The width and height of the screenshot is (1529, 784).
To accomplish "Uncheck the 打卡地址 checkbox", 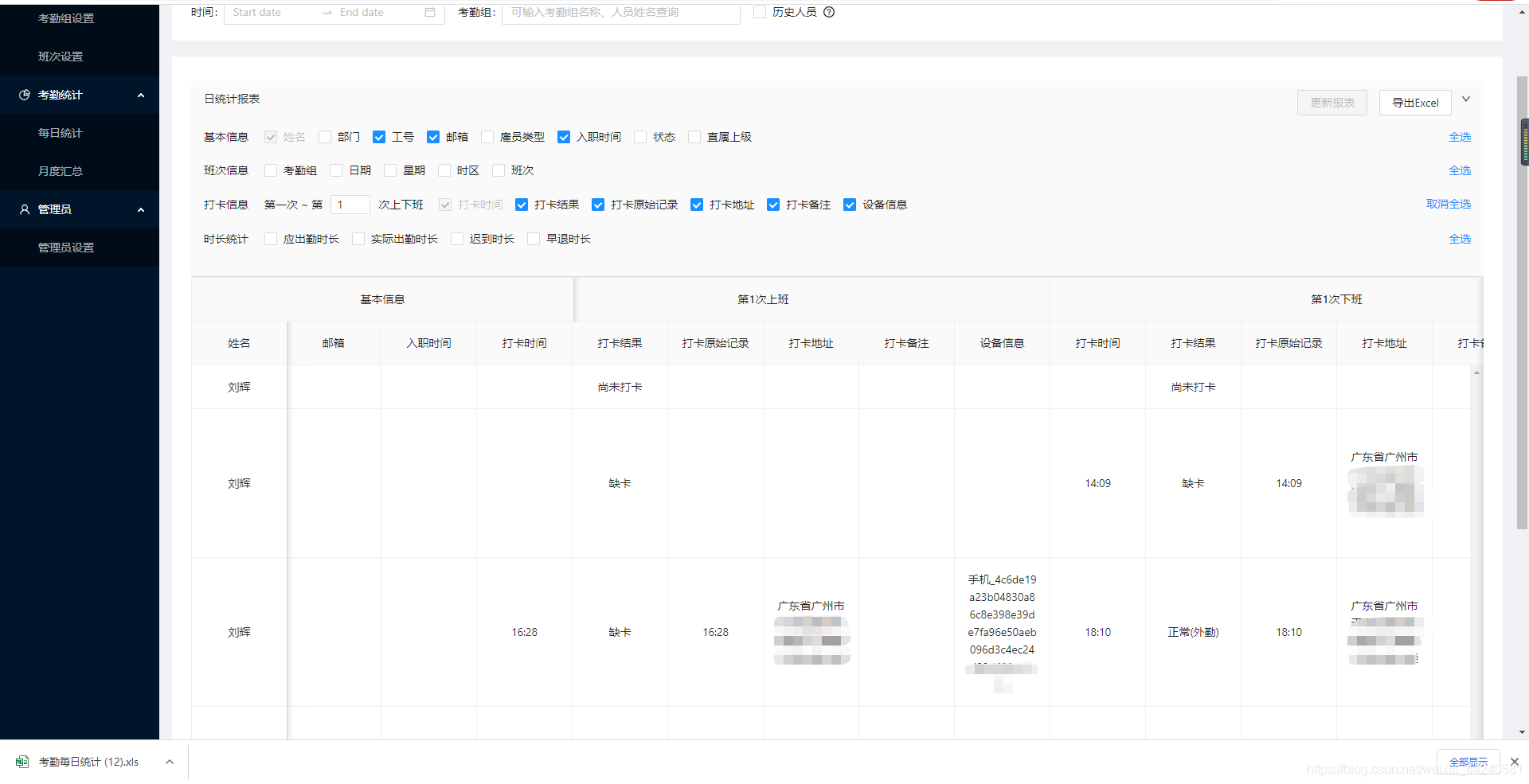I will click(697, 205).
